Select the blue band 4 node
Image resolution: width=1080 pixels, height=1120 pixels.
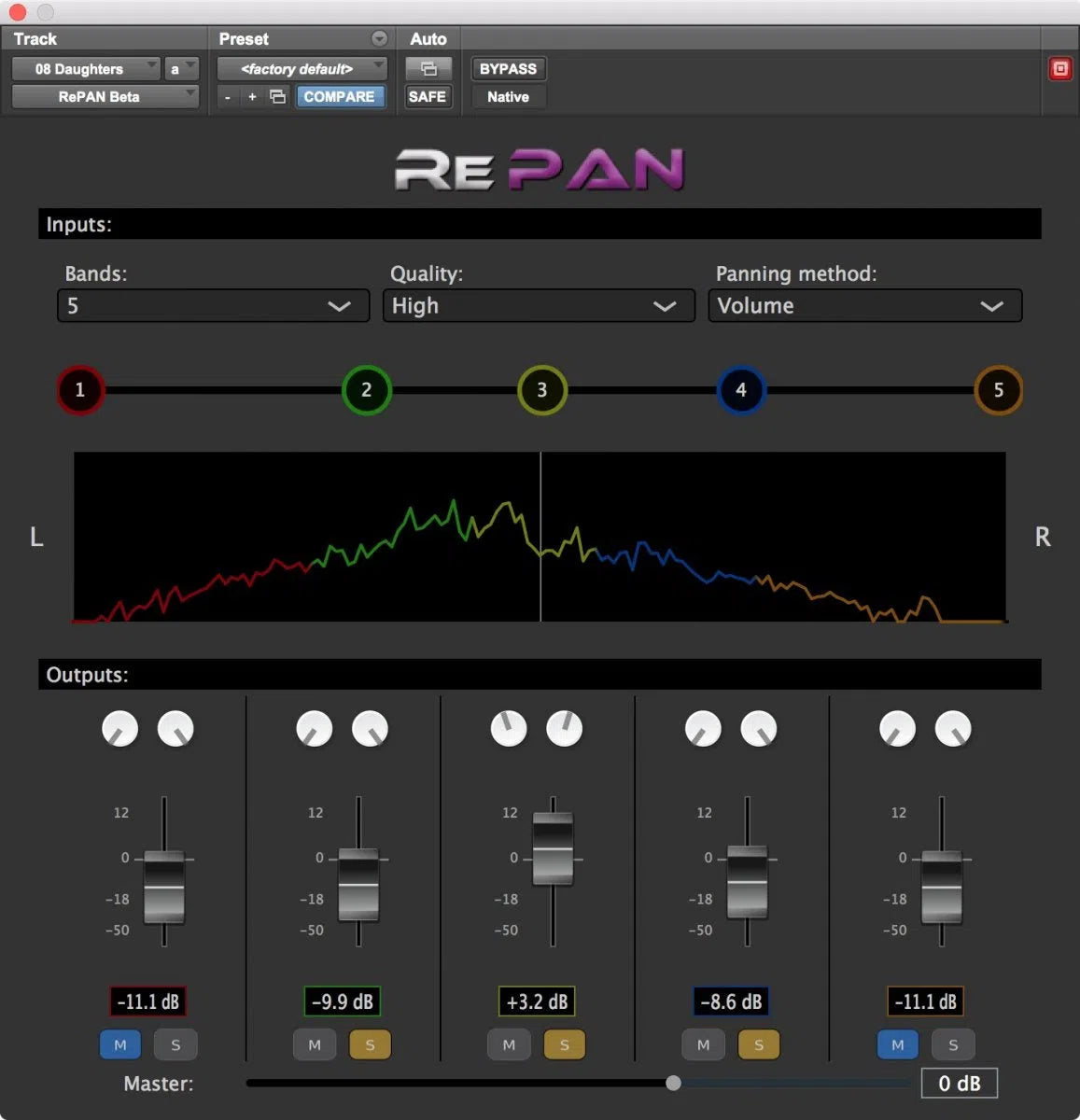point(741,390)
